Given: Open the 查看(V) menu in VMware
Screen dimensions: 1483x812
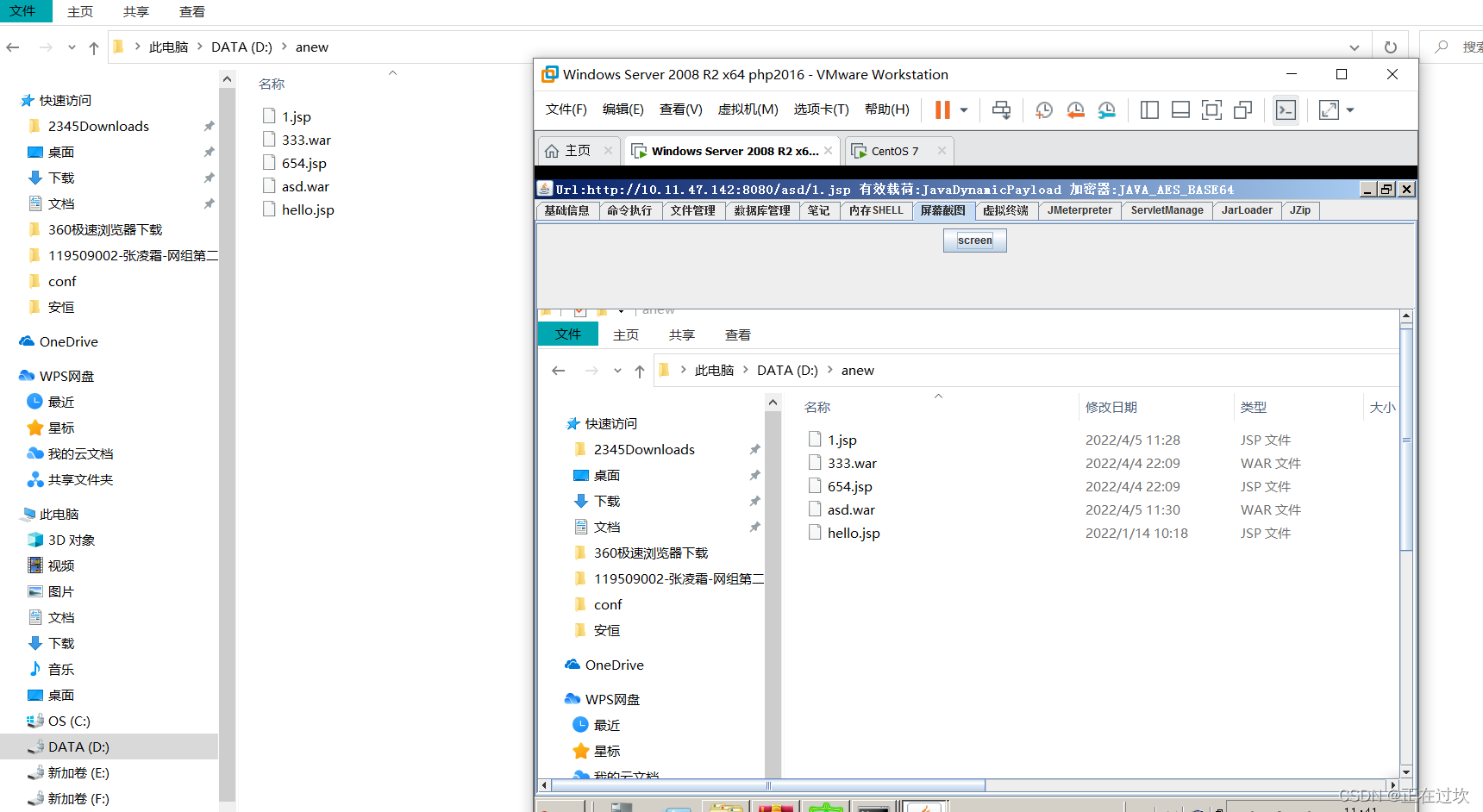Looking at the screenshot, I should 680,109.
